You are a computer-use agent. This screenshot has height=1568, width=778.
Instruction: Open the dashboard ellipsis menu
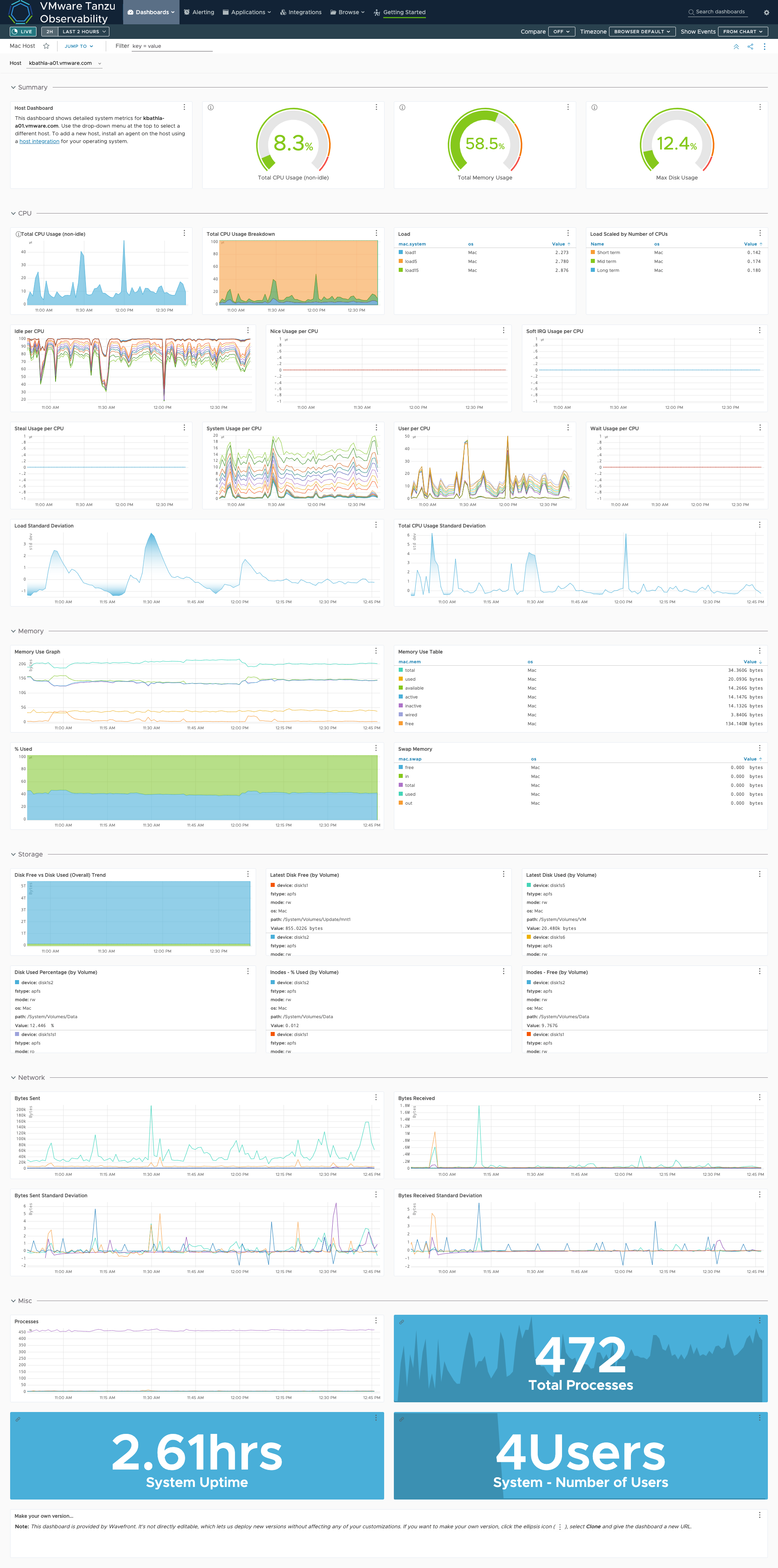click(x=764, y=47)
